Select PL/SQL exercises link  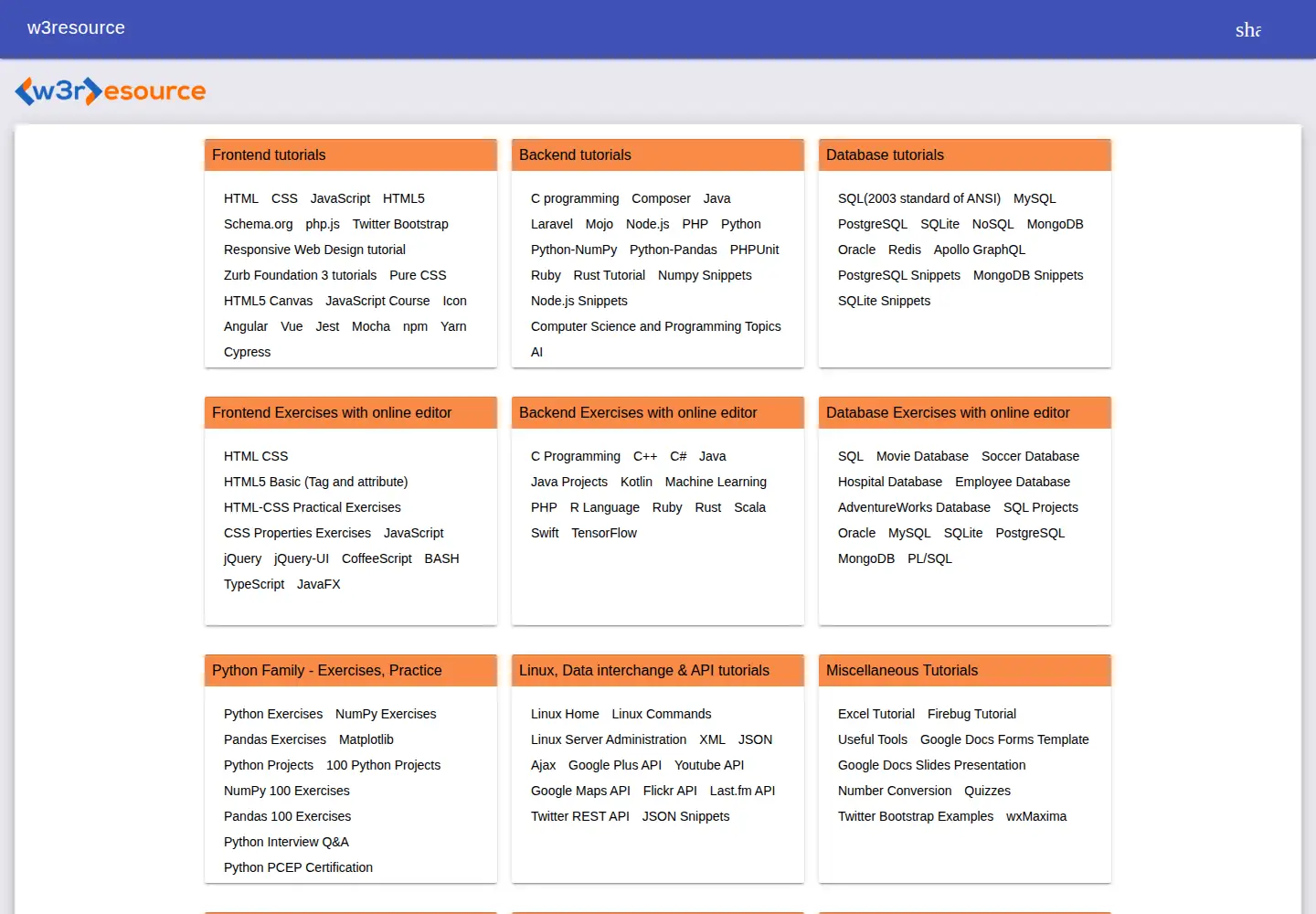click(929, 558)
